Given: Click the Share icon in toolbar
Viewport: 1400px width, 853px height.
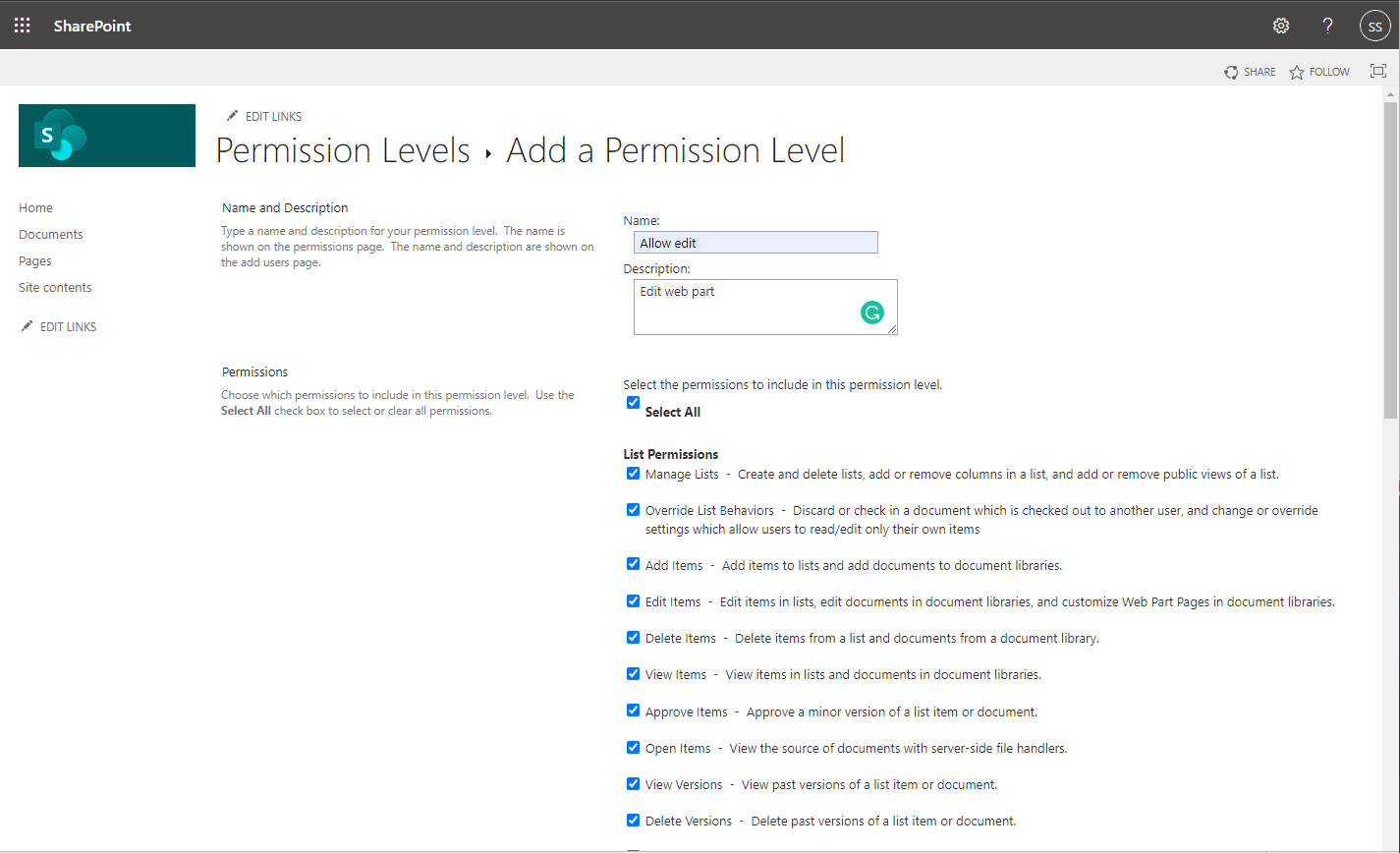Looking at the screenshot, I should click(1231, 72).
